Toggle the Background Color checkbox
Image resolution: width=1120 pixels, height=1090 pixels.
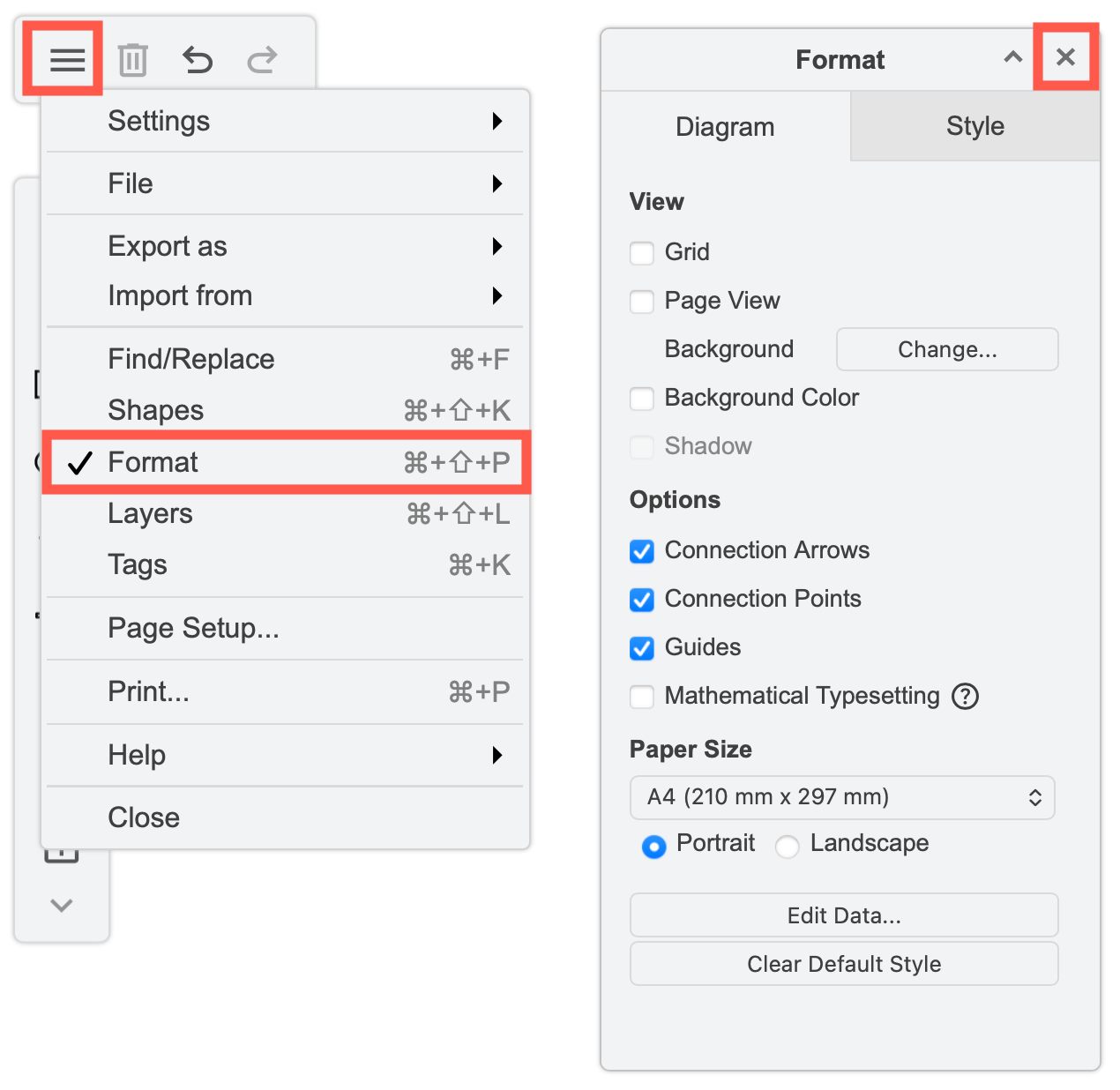642,399
